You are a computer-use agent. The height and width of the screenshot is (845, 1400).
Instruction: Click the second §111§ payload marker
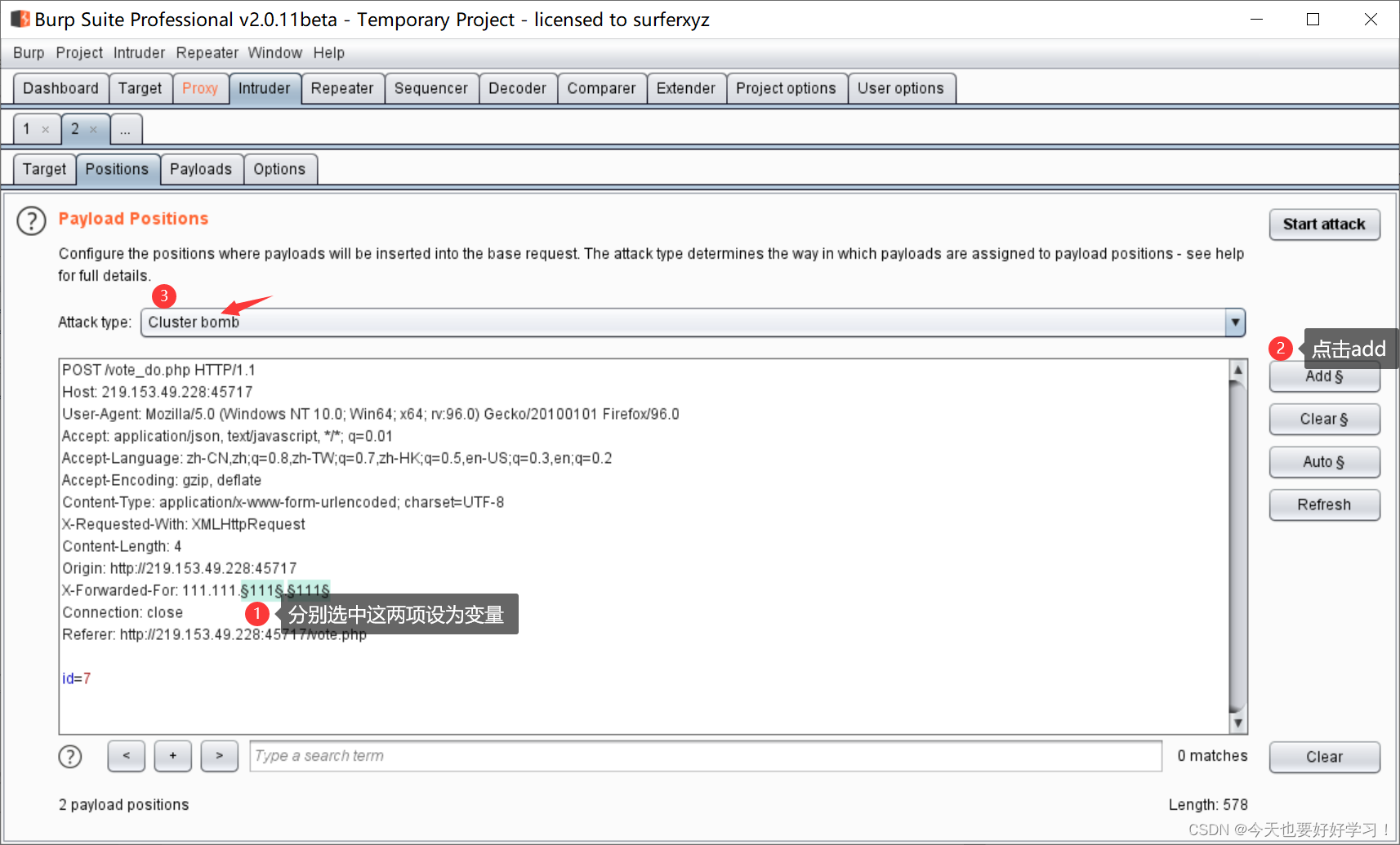[x=309, y=590]
